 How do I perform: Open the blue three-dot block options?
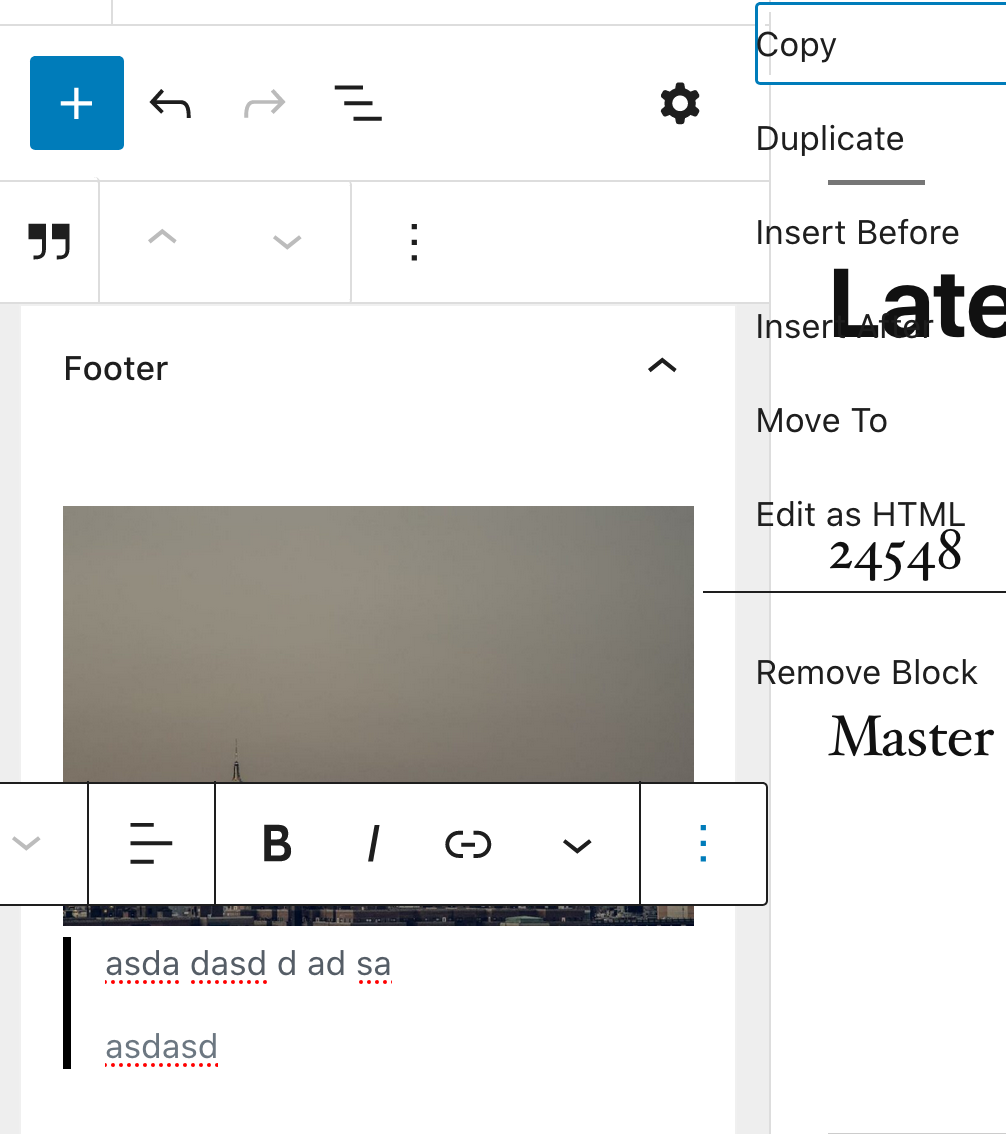click(x=703, y=843)
